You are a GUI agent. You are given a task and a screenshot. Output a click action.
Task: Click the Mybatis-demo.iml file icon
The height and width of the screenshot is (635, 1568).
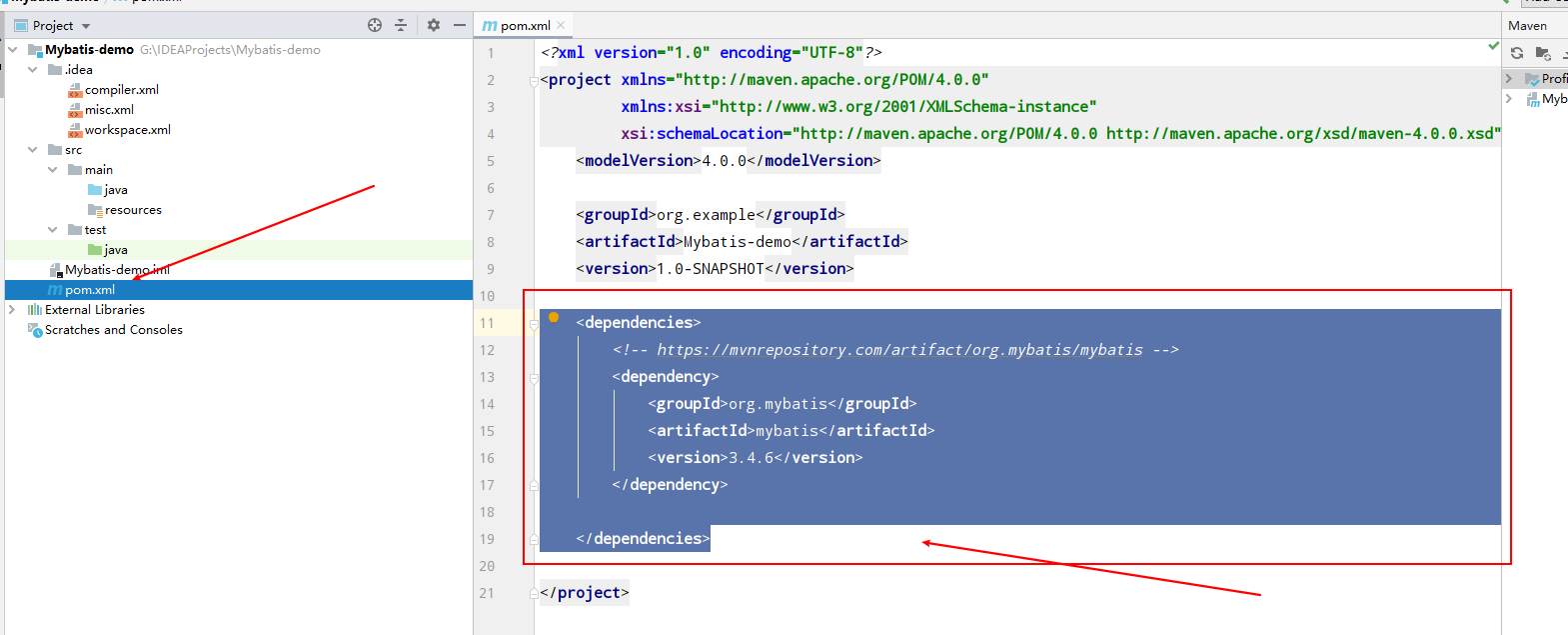pyautogui.click(x=56, y=270)
